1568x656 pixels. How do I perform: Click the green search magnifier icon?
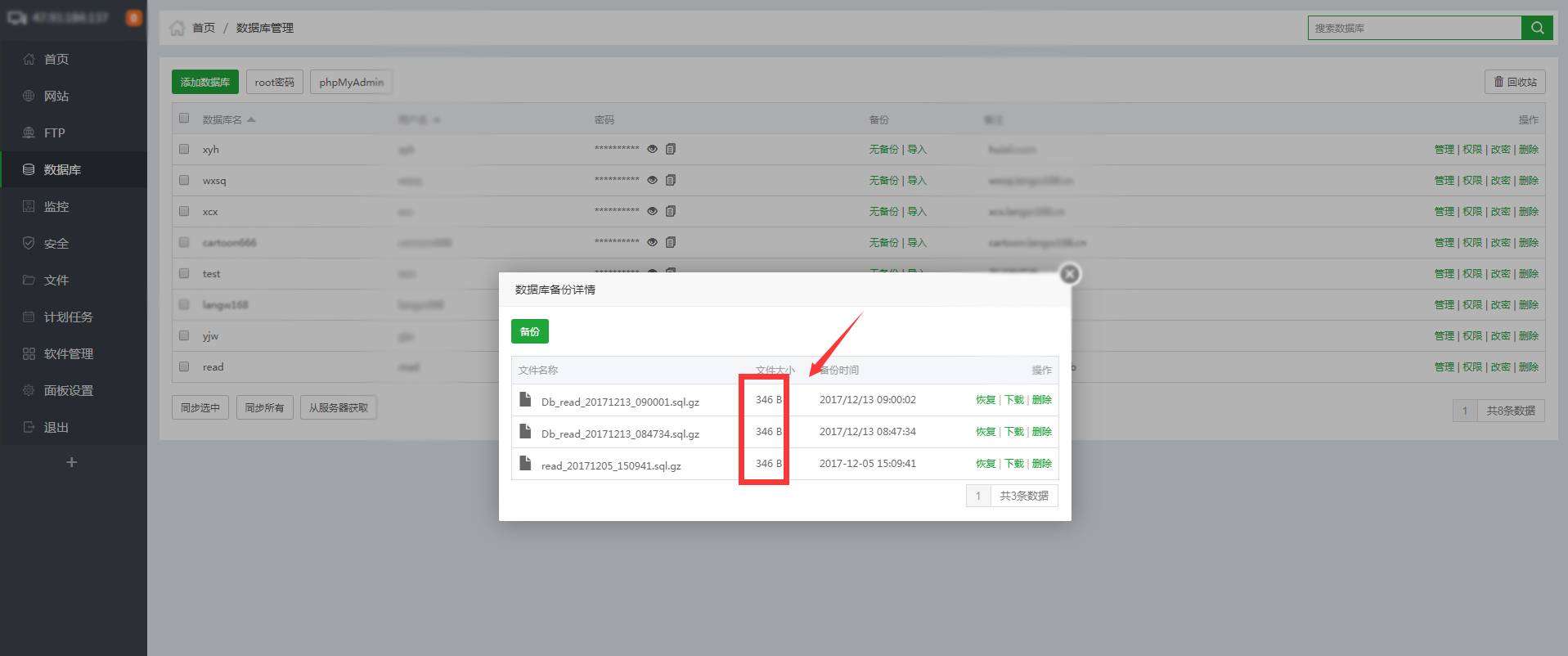(1537, 28)
